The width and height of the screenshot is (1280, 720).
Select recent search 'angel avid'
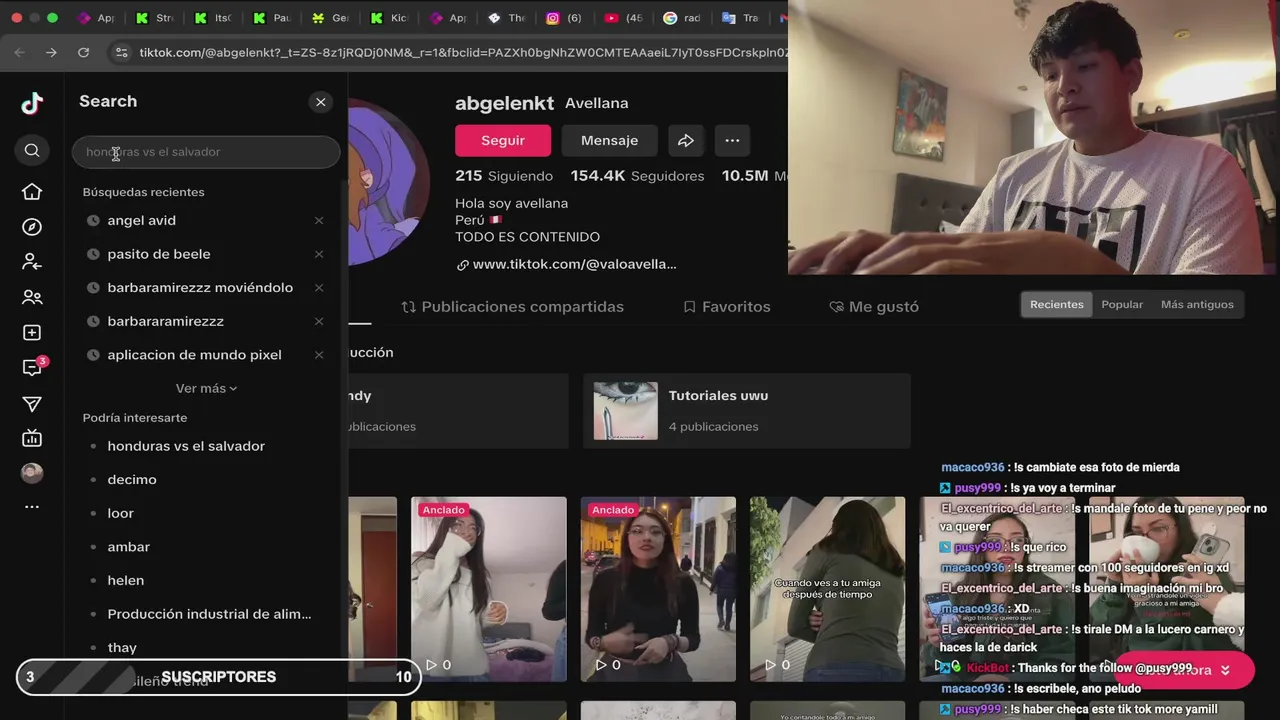click(141, 221)
